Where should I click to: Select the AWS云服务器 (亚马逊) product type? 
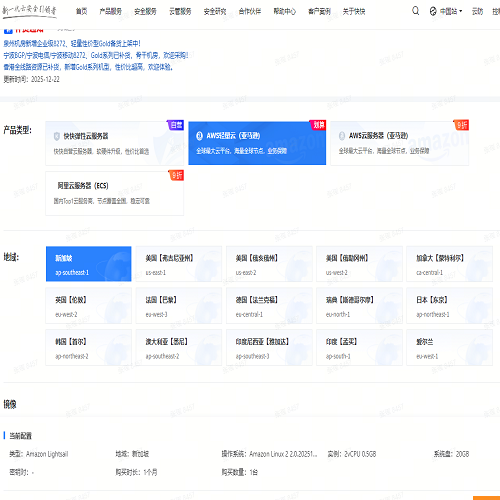pyautogui.click(x=400, y=143)
